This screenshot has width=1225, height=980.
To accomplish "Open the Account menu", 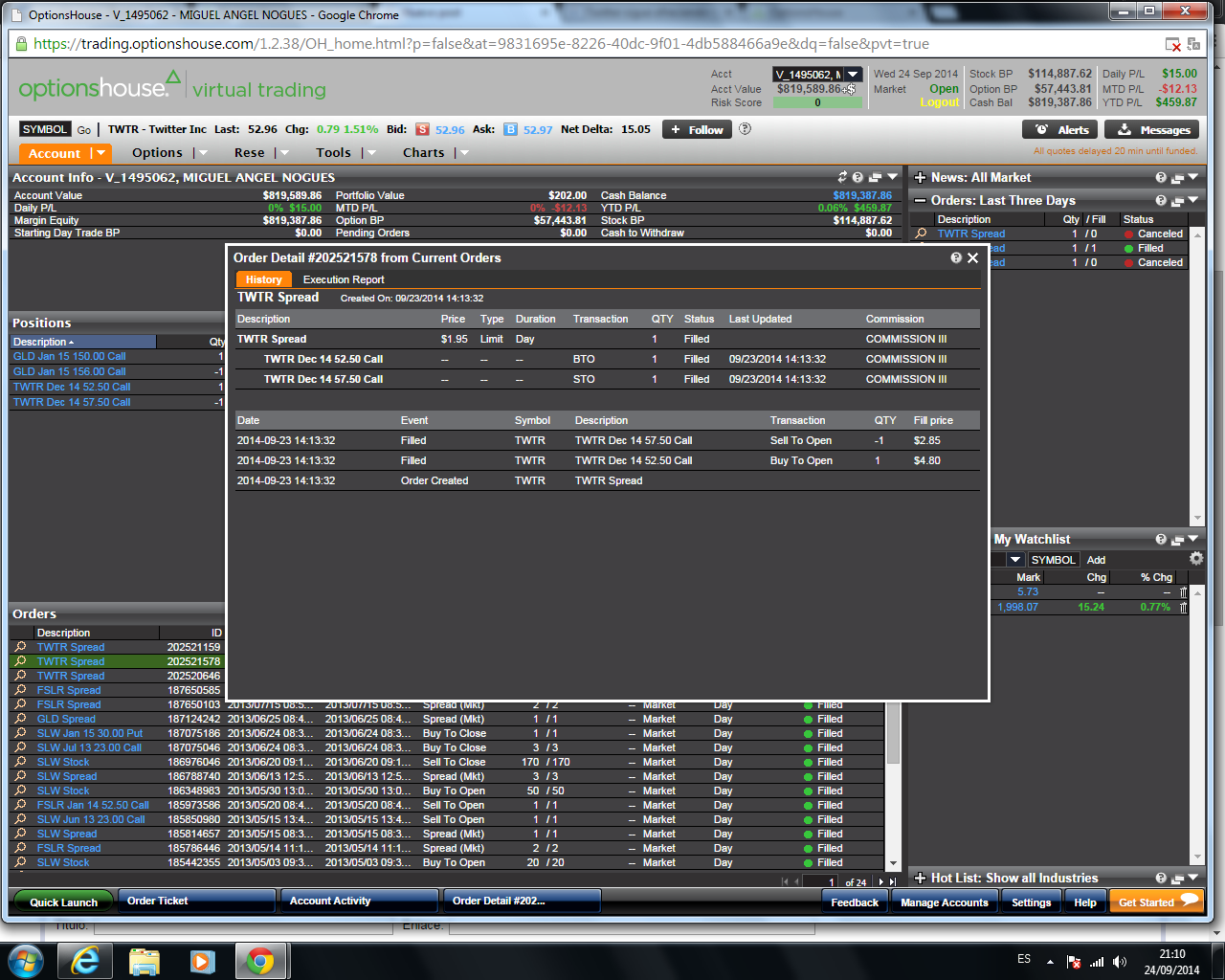I will [x=55, y=153].
